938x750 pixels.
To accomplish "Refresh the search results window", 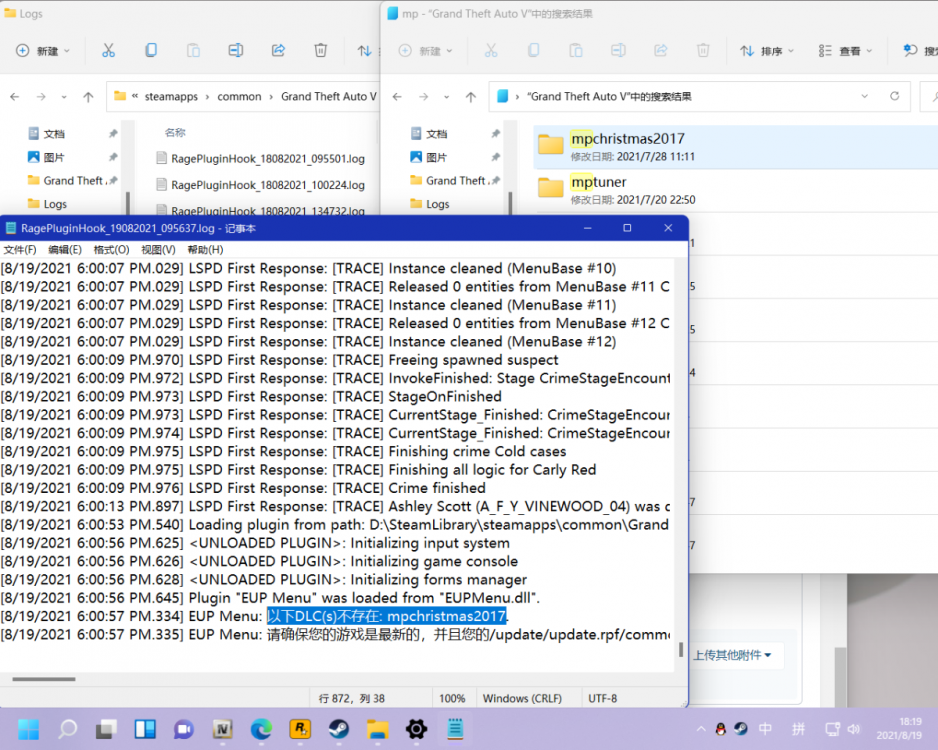I will pyautogui.click(x=894, y=96).
